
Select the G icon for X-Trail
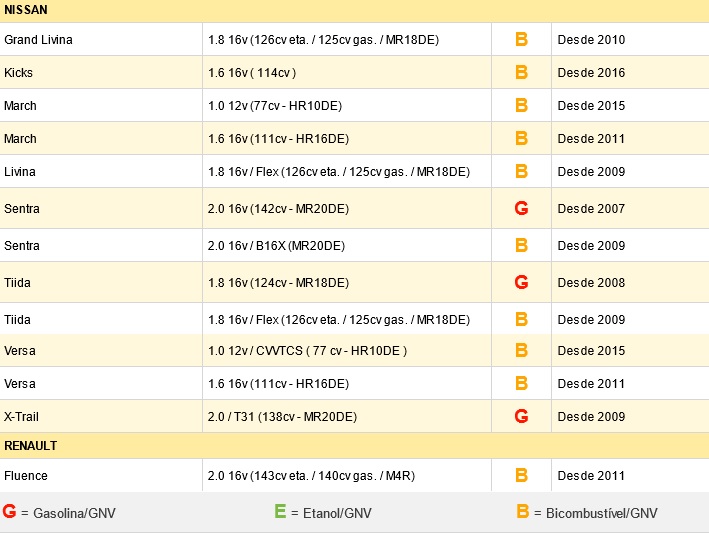click(x=521, y=416)
